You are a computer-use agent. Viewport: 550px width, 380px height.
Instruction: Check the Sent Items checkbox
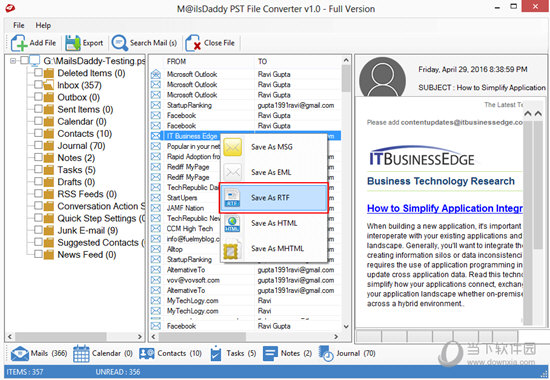pyautogui.click(x=38, y=109)
